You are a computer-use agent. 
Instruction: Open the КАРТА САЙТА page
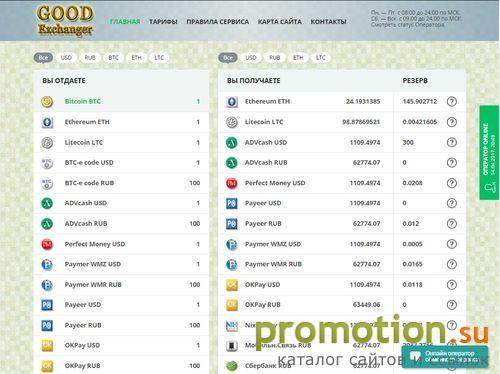click(x=279, y=22)
